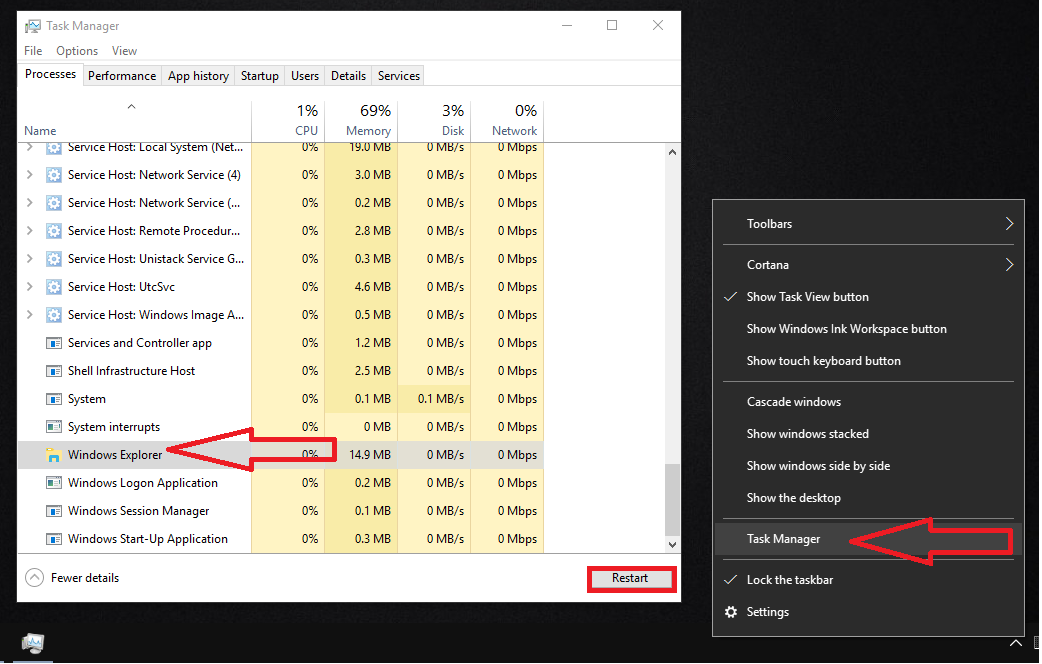This screenshot has width=1042, height=664.
Task: Click the Shell Infrastructure Host icon
Action: (x=54, y=371)
